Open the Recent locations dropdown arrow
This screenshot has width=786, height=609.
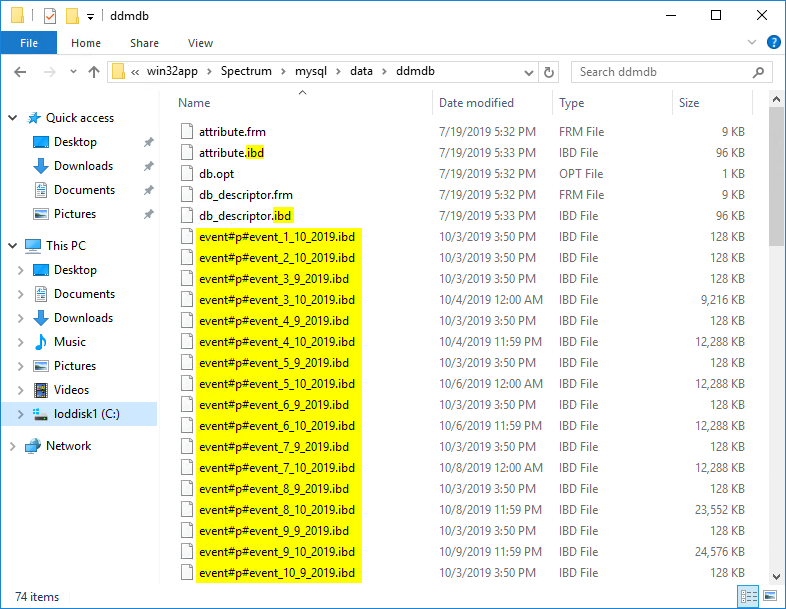pyautogui.click(x=70, y=72)
